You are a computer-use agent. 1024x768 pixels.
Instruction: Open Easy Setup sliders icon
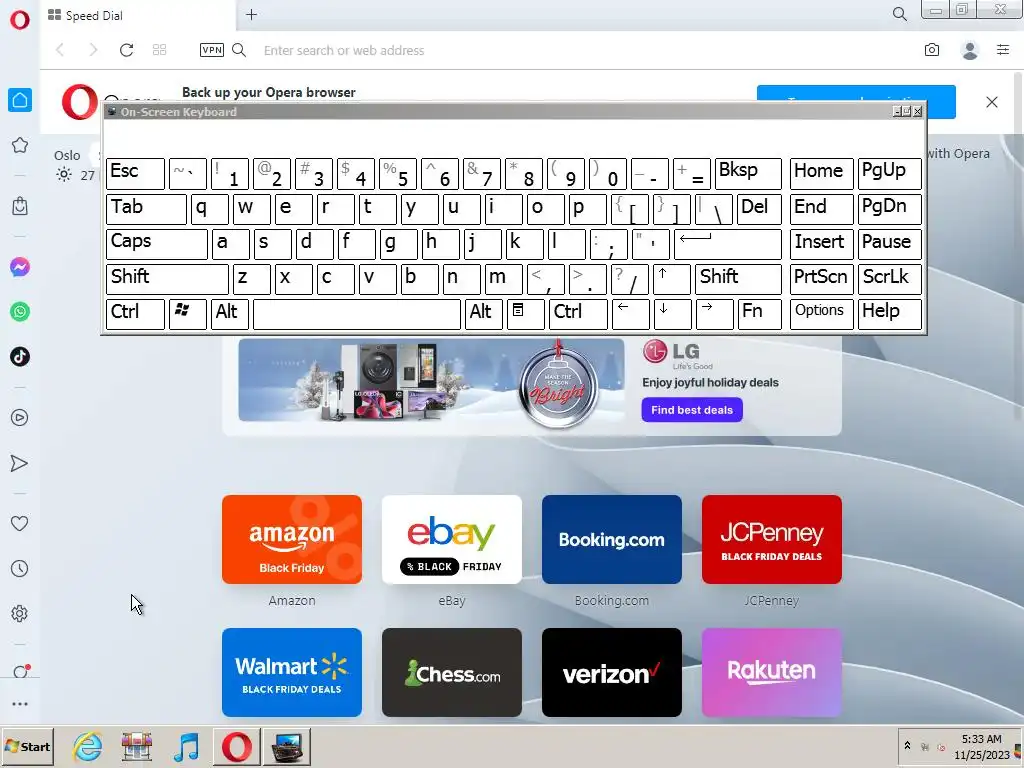pos(1003,50)
